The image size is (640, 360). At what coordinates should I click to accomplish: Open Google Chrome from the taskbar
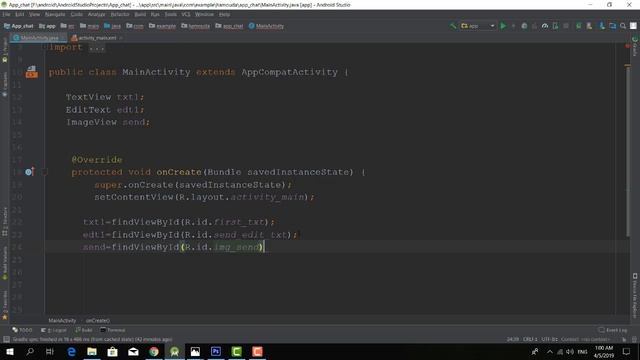pyautogui.click(x=154, y=351)
